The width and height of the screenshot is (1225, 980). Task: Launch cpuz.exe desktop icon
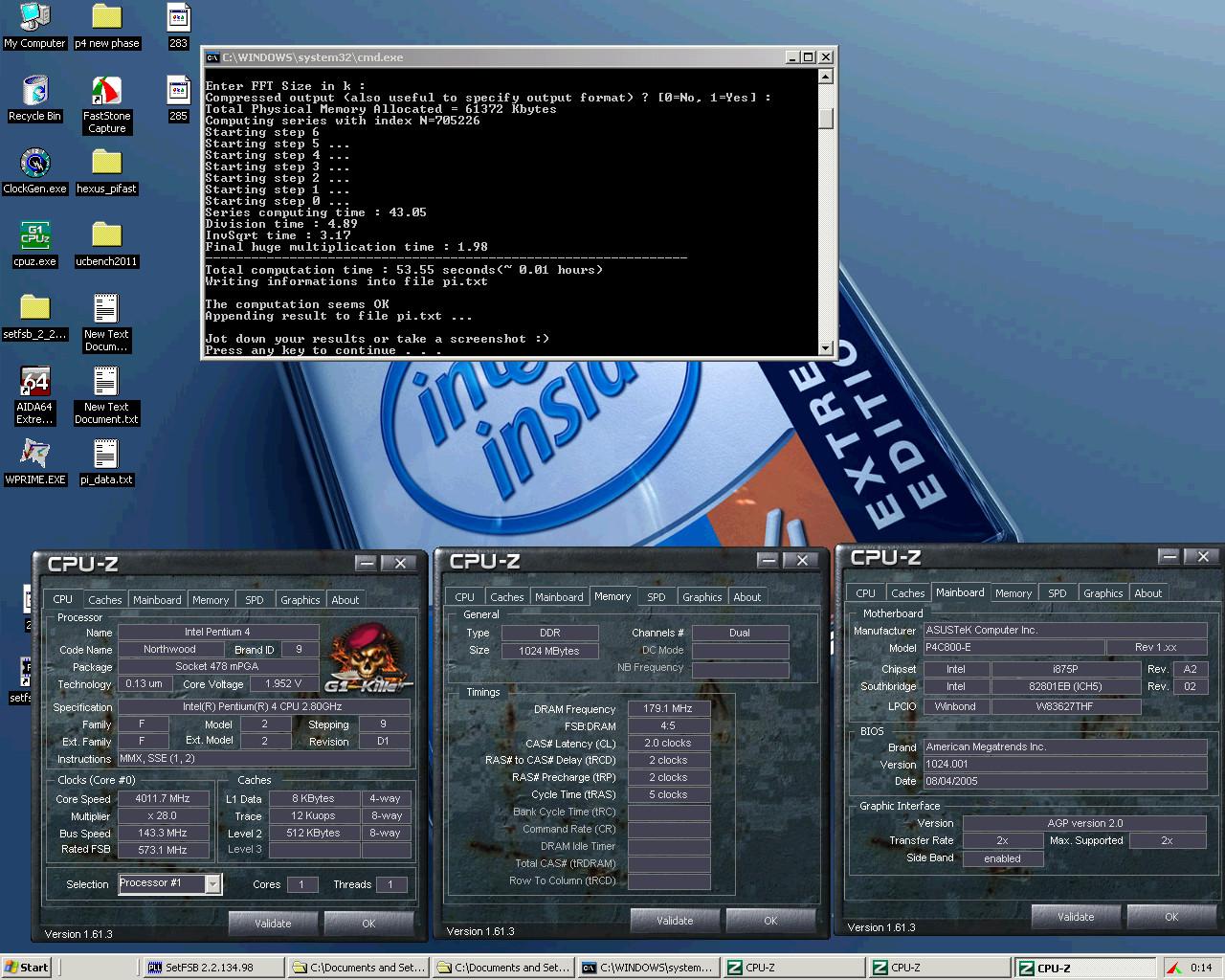34,244
